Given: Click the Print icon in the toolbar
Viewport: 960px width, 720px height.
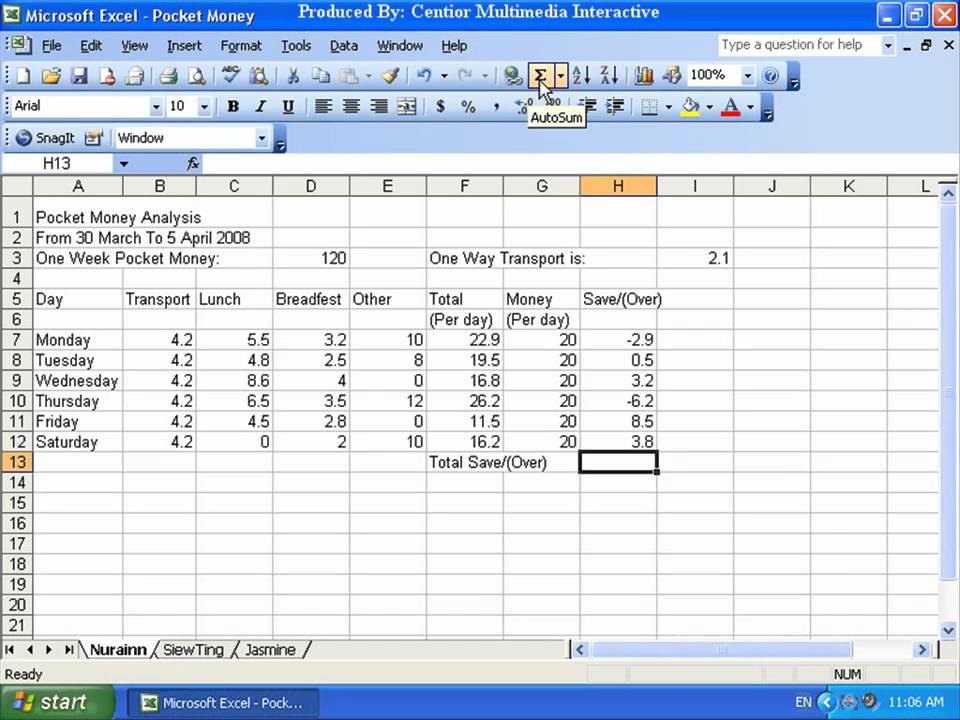Looking at the screenshot, I should click(x=168, y=76).
